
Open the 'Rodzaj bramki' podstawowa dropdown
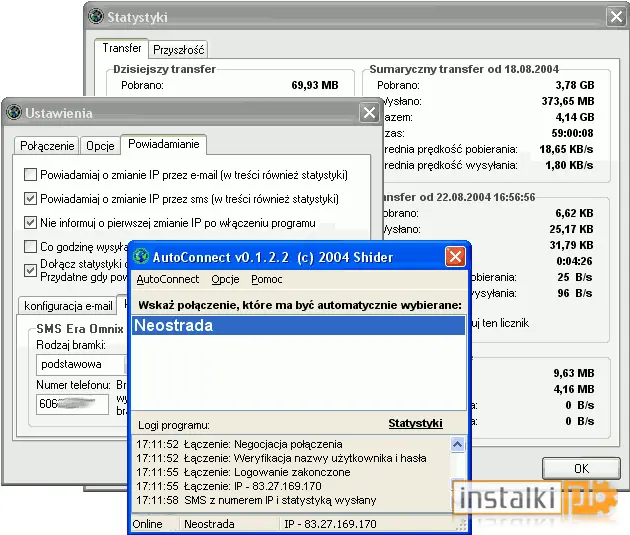click(82, 364)
